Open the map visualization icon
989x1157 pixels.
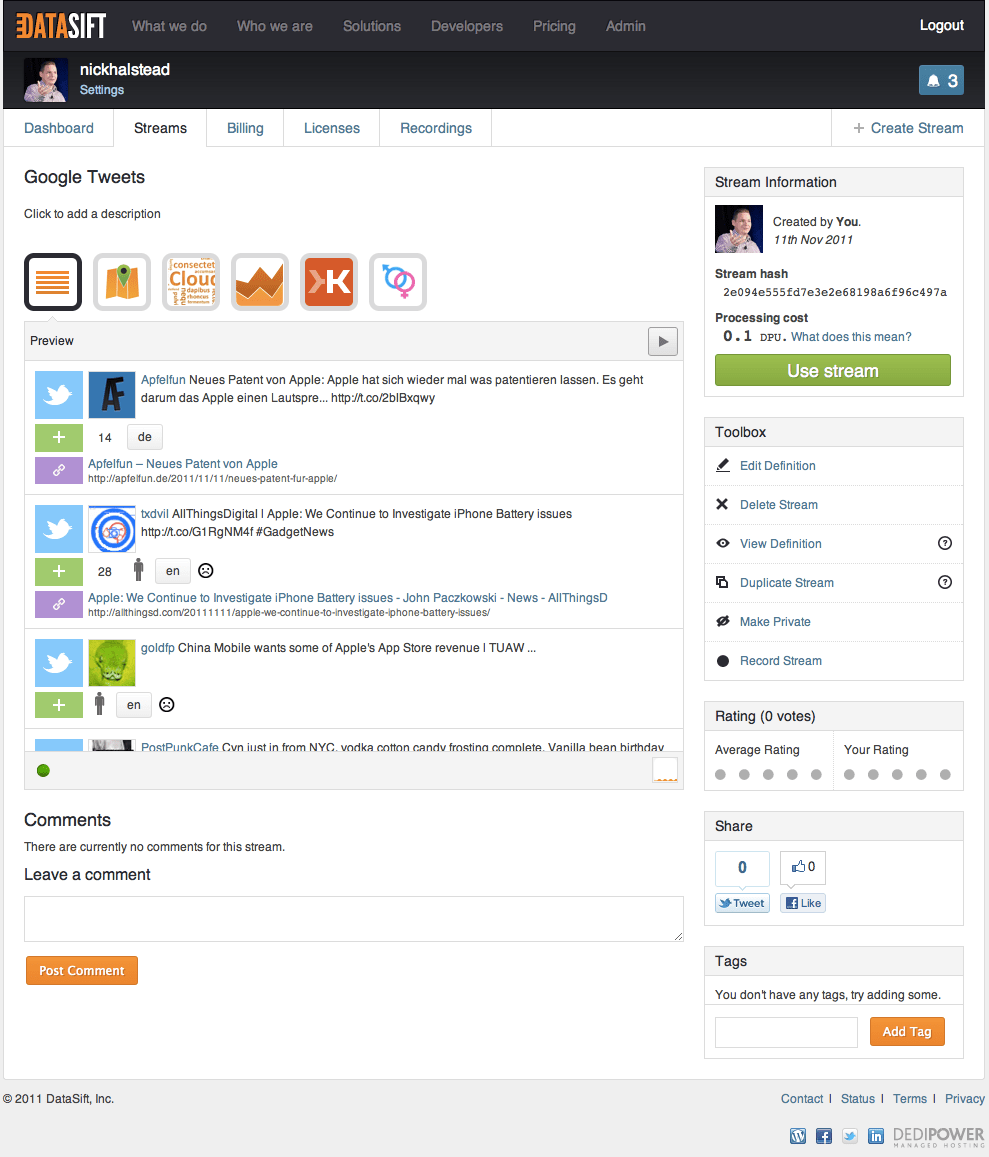[x=122, y=282]
